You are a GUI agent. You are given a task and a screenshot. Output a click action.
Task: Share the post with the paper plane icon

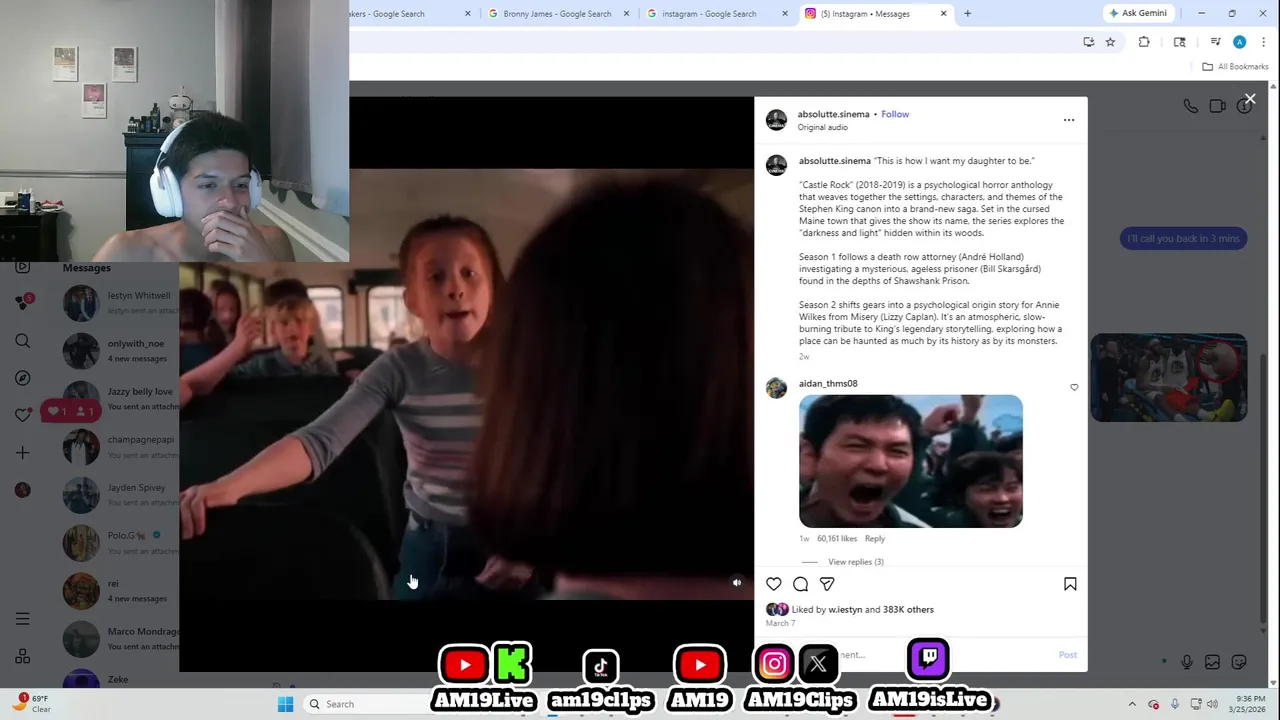[x=827, y=584]
